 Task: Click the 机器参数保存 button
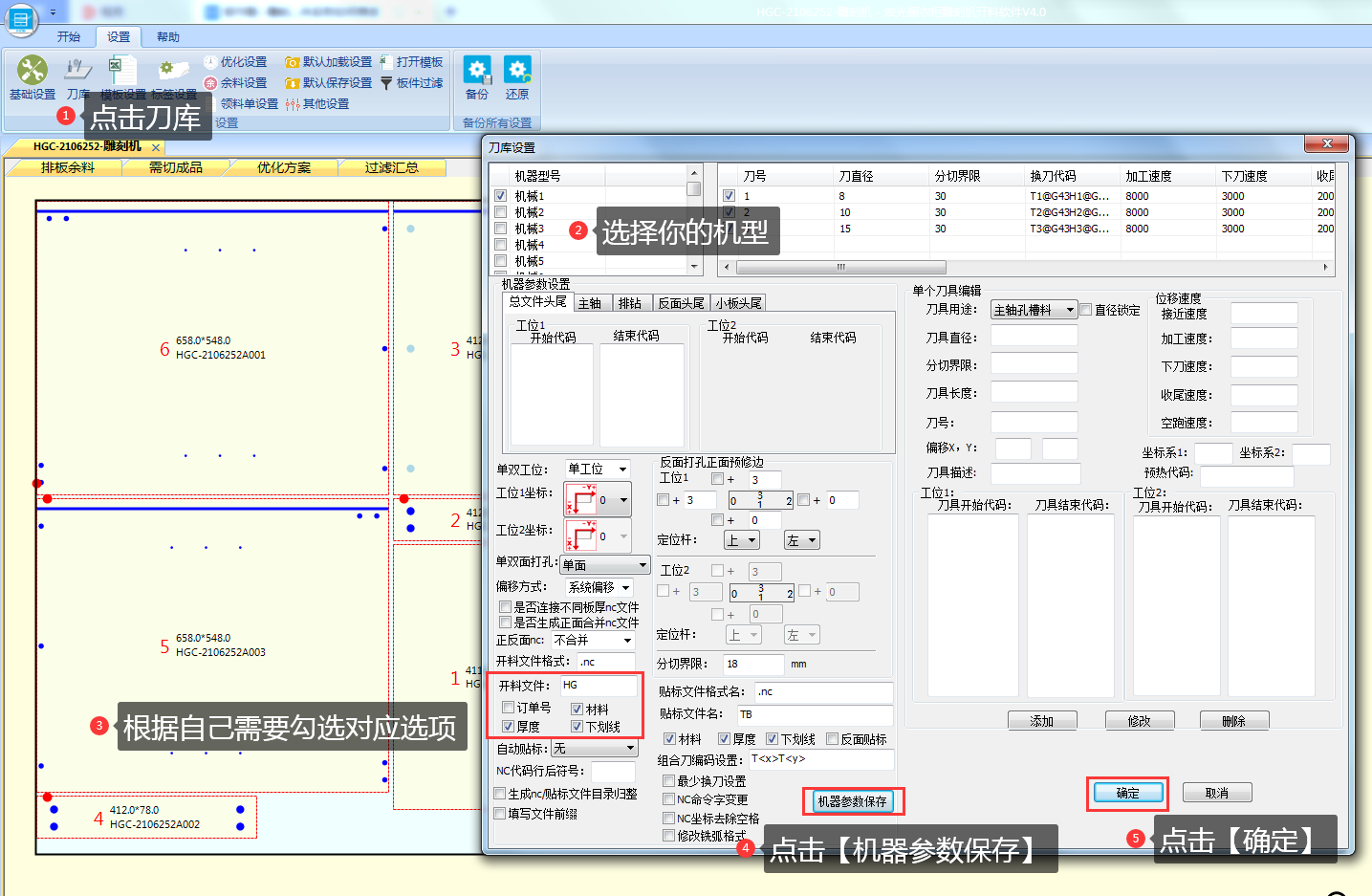tap(852, 801)
